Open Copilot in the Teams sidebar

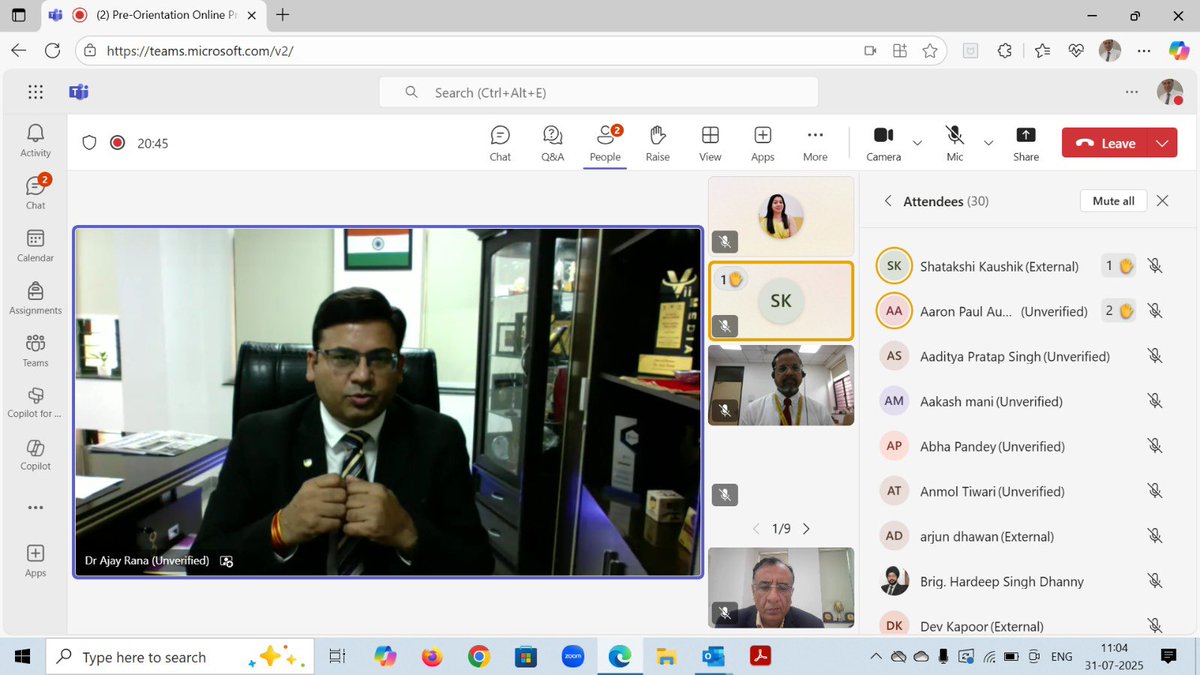[x=35, y=455]
